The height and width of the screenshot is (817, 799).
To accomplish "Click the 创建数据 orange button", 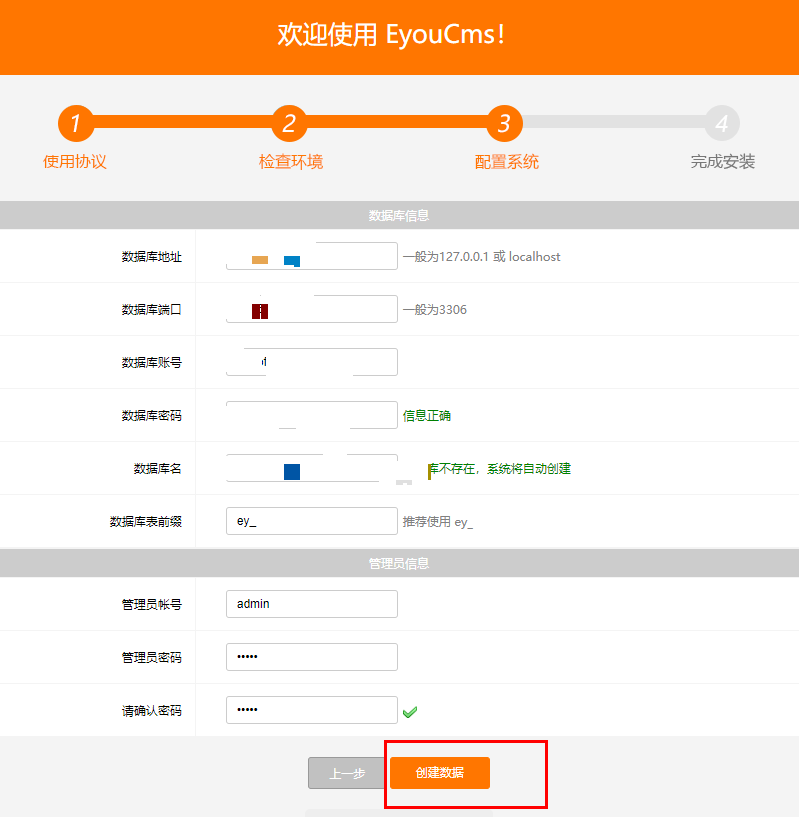I will (x=439, y=773).
